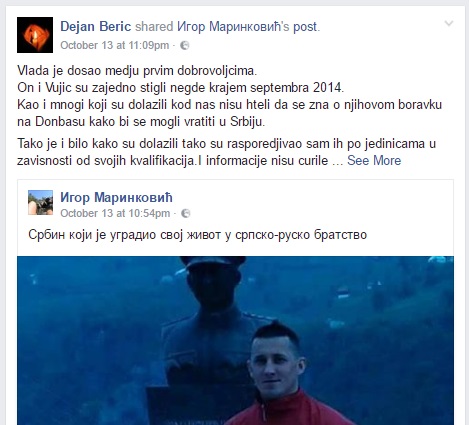Open Игор Маринковић's name in share header
This screenshot has width=469, height=425.
point(229,27)
